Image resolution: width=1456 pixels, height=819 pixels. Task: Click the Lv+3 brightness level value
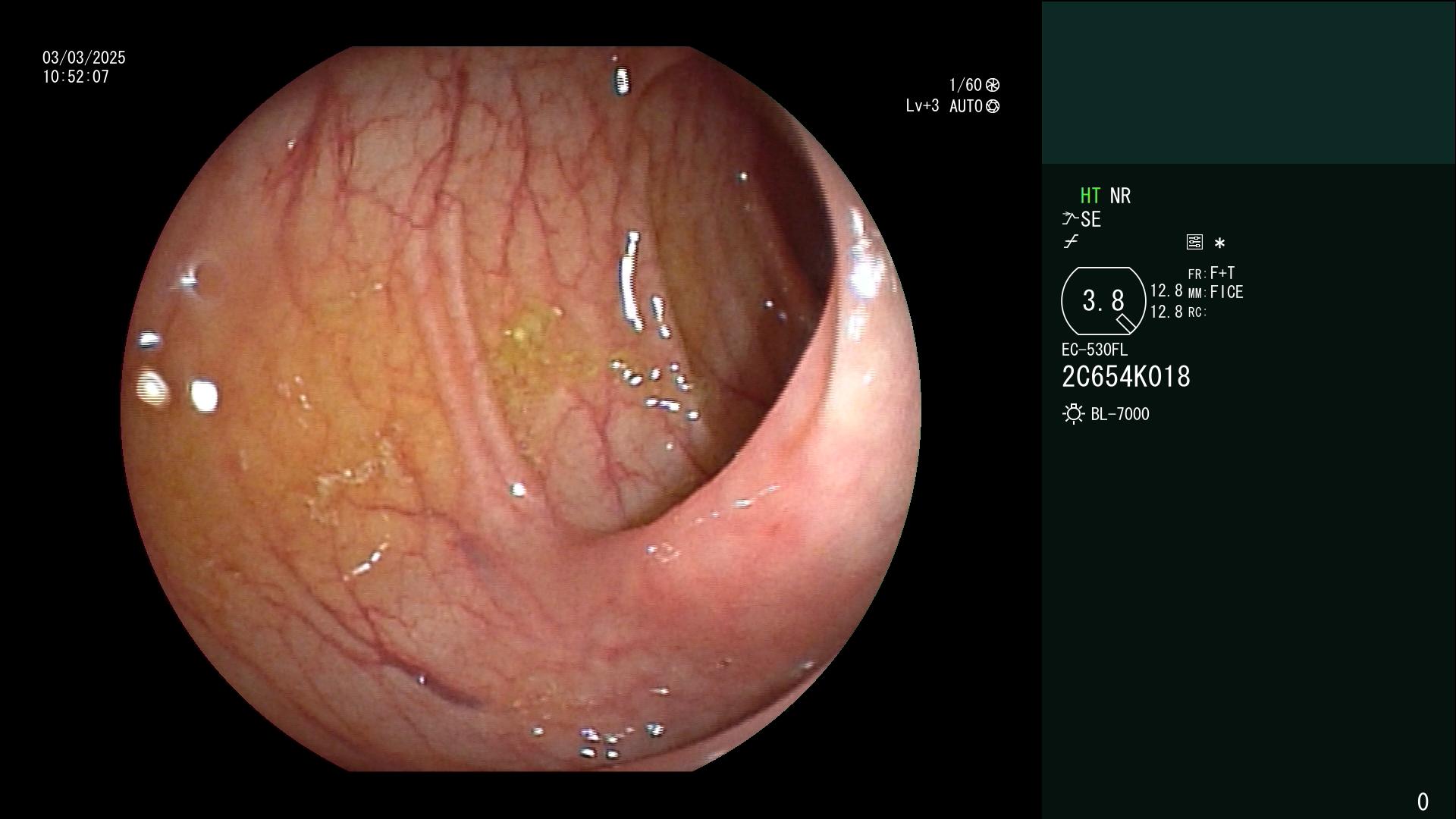click(922, 105)
